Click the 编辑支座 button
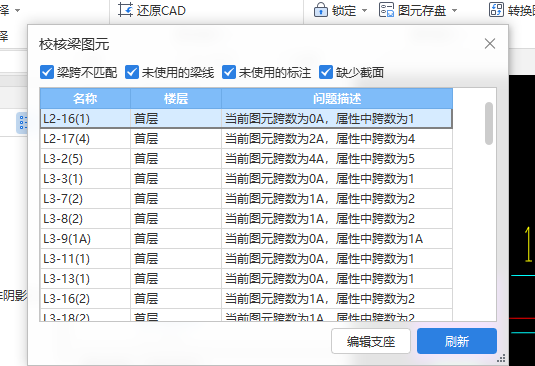 point(371,341)
